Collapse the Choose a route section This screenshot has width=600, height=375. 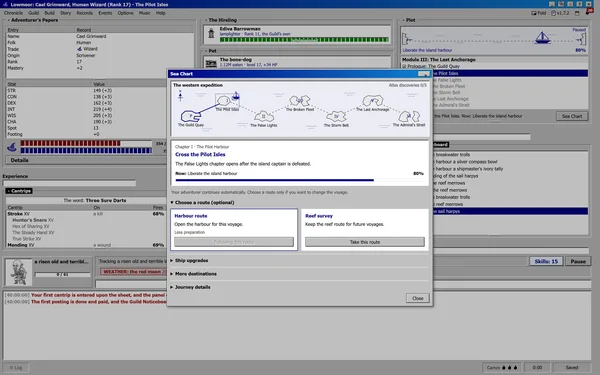pos(202,202)
